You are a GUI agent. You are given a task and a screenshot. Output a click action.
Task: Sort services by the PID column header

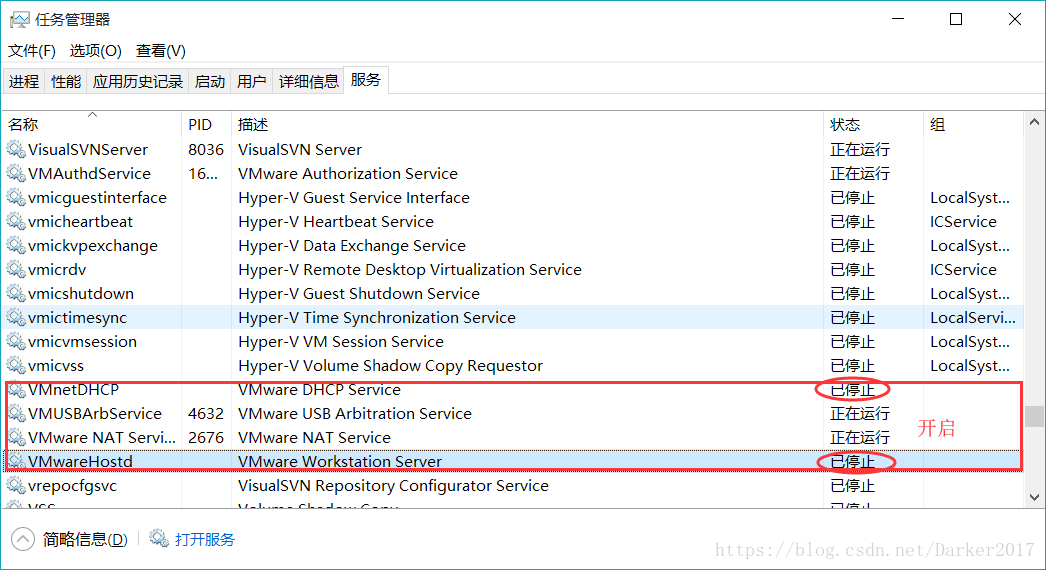[x=206, y=124]
